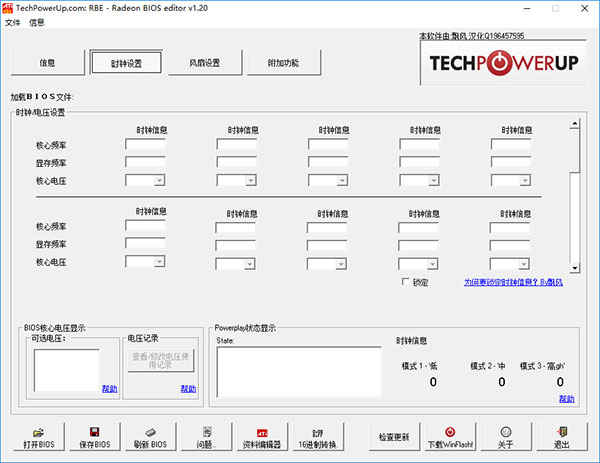The height and width of the screenshot is (463, 600).
Task: Click scrollbar up arrow in clock panel
Action: (x=574, y=124)
